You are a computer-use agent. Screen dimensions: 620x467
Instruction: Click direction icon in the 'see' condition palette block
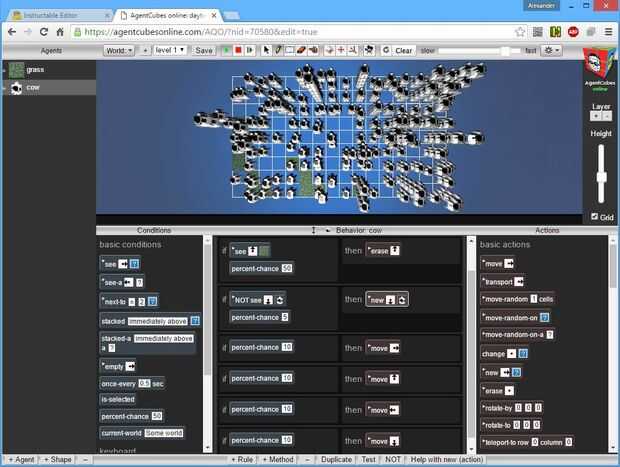click(x=123, y=264)
